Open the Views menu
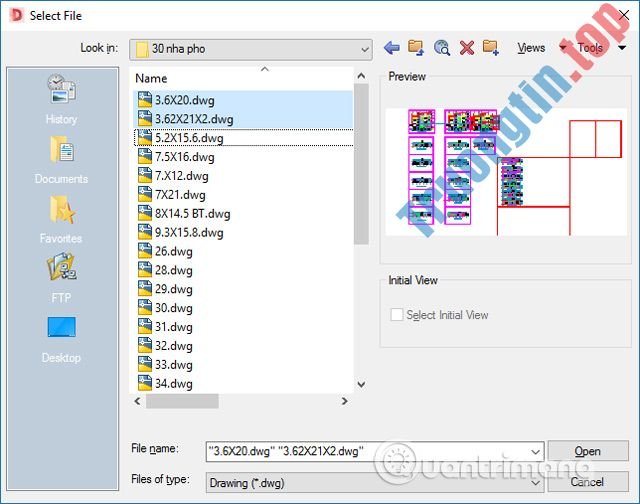This screenshot has width=640, height=504. pyautogui.click(x=531, y=48)
